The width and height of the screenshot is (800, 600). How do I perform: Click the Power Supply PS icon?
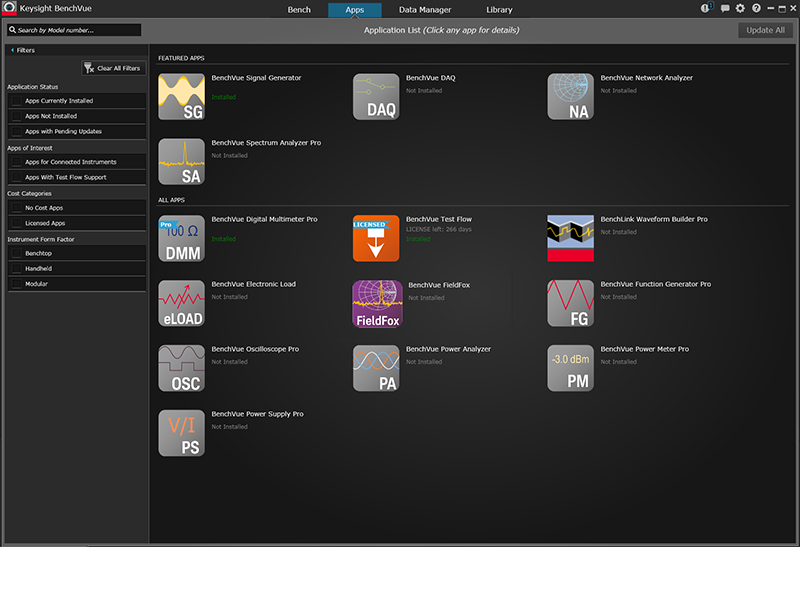pos(181,434)
